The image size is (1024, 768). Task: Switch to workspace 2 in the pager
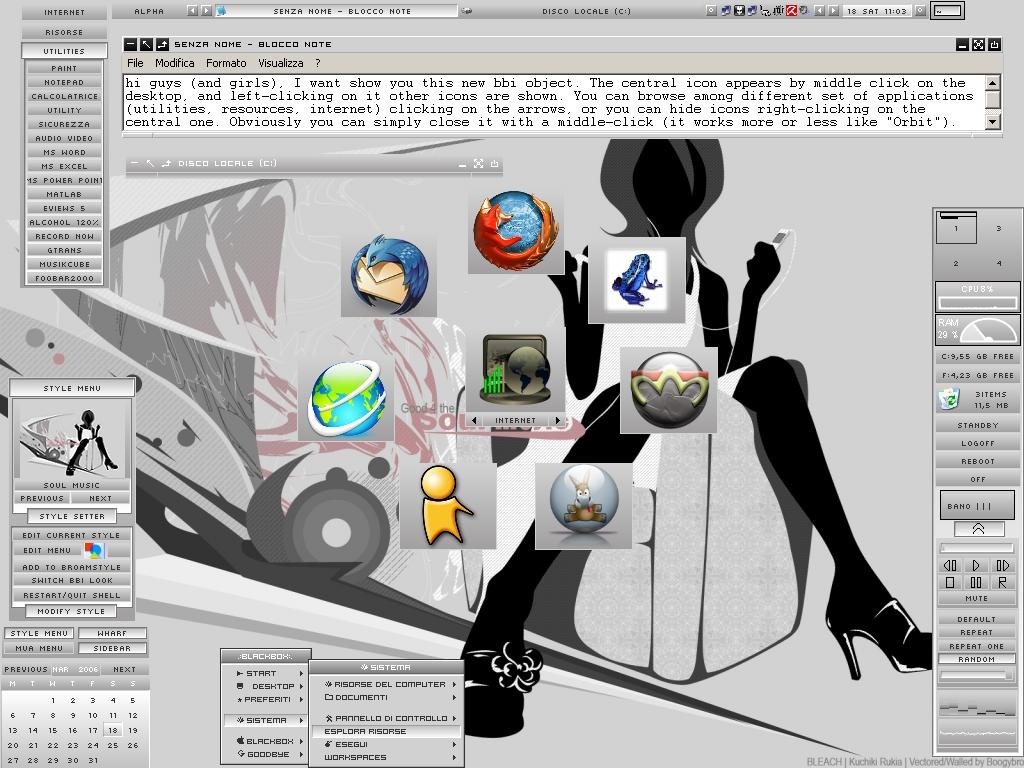[956, 263]
